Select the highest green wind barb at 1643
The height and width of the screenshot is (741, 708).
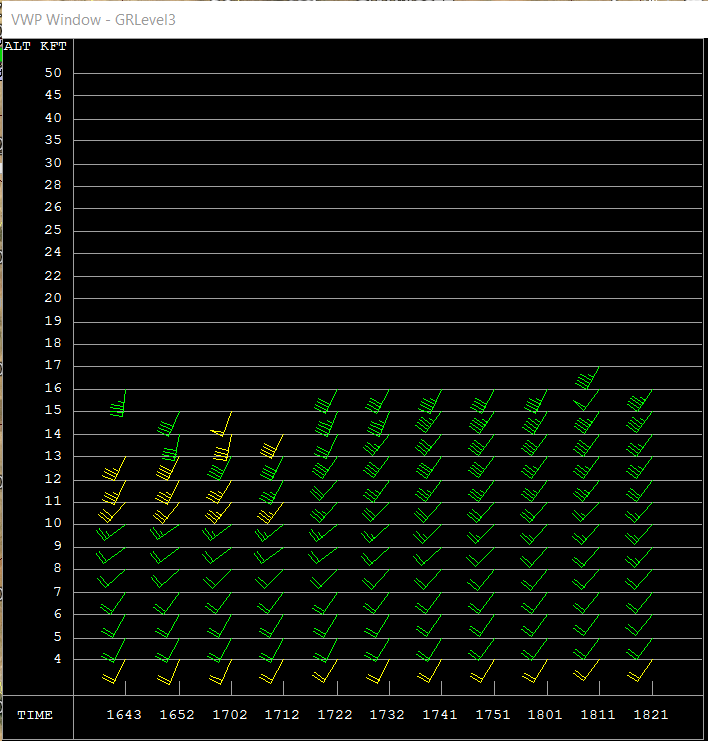click(x=119, y=404)
